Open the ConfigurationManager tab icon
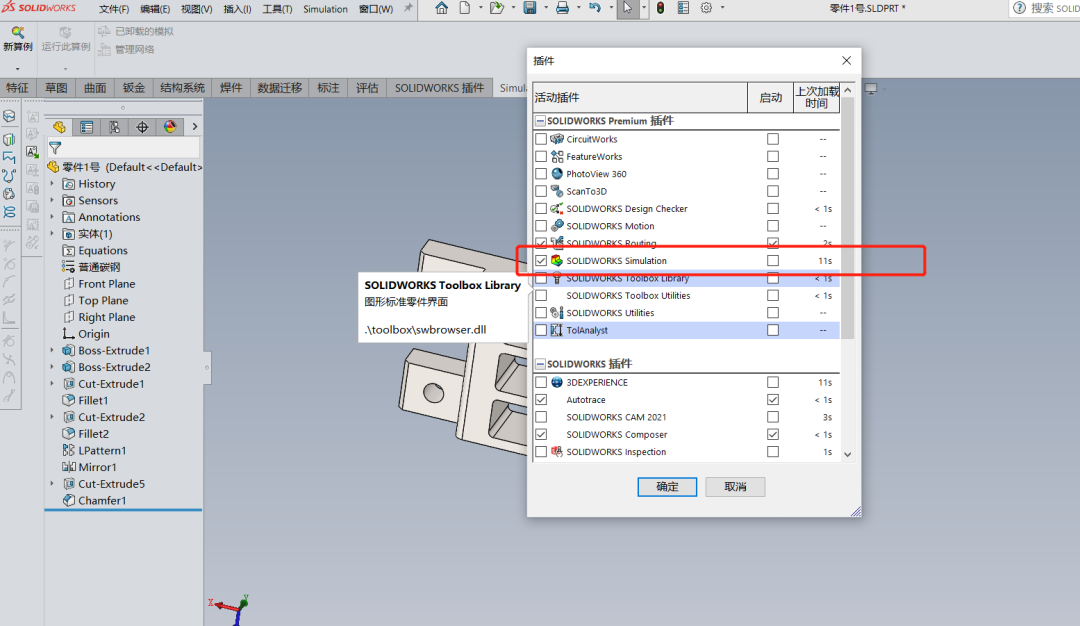Image resolution: width=1080 pixels, height=626 pixels. coord(115,127)
